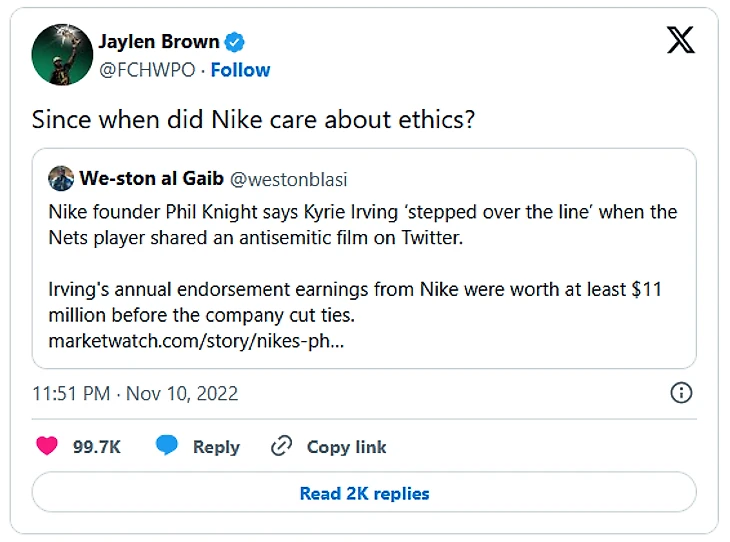The image size is (730, 542).
Task: Click the X logo icon
Action: click(x=680, y=41)
